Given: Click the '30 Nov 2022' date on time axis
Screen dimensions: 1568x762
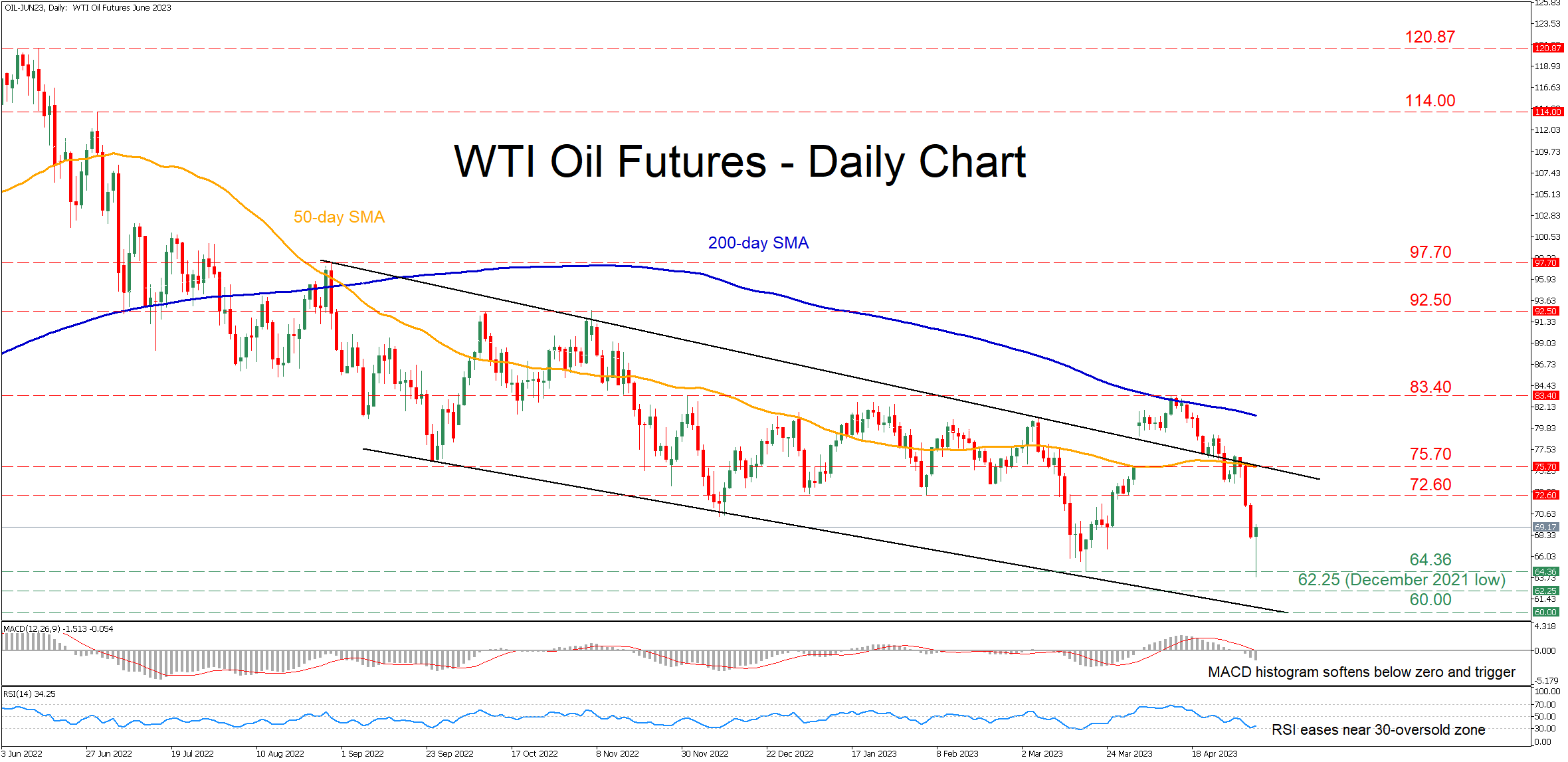Looking at the screenshot, I should point(704,754).
